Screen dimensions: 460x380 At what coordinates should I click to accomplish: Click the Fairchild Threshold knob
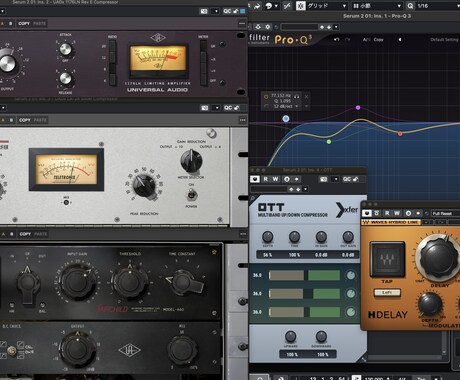[x=129, y=282]
